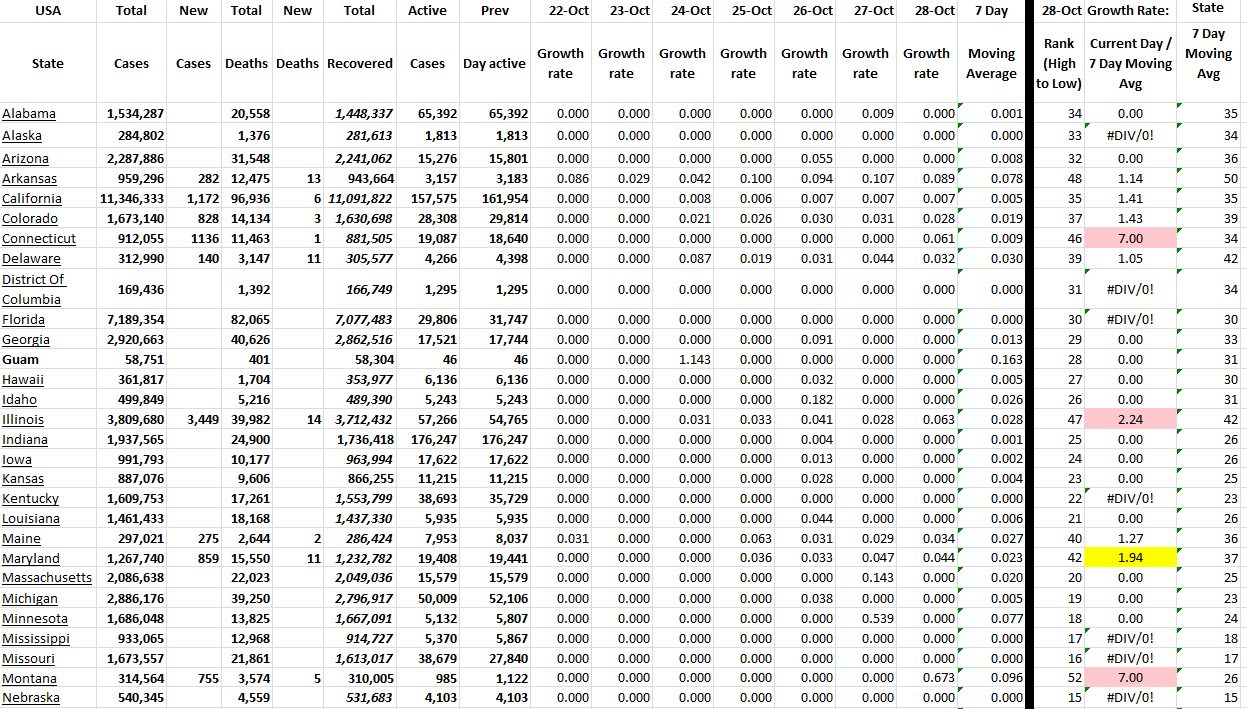This screenshot has width=1247, height=709.
Task: Open the Florida state link
Action: point(25,319)
